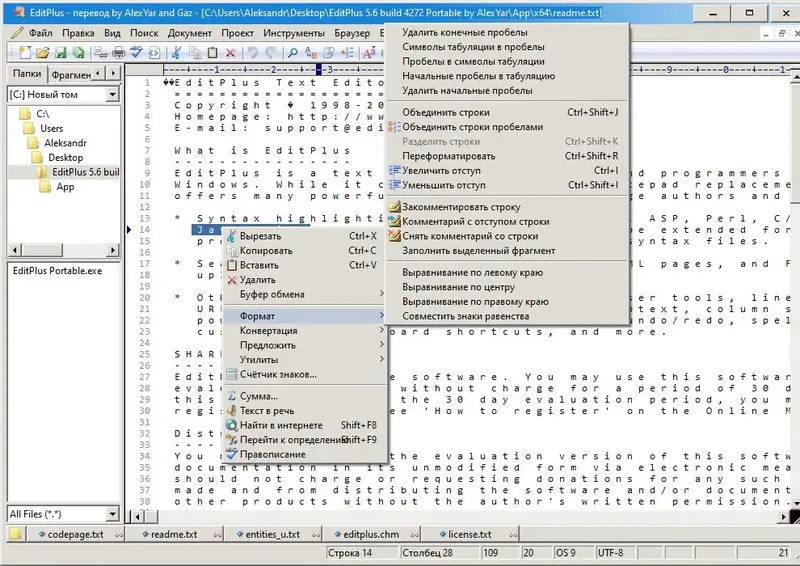Select Увеличить отступ submenu item
The width and height of the screenshot is (800, 566).
tap(507, 170)
